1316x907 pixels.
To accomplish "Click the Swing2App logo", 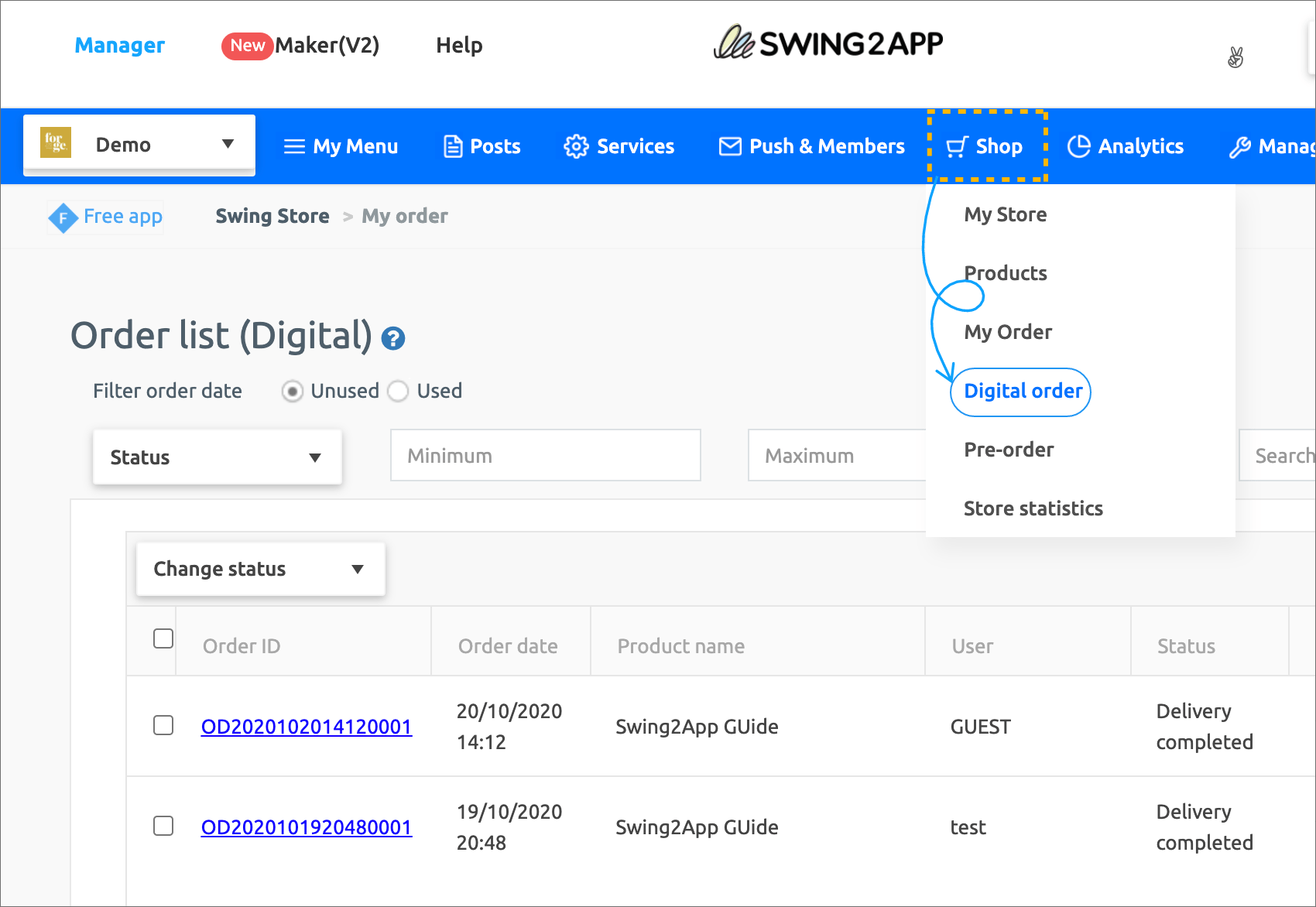I will (x=828, y=44).
